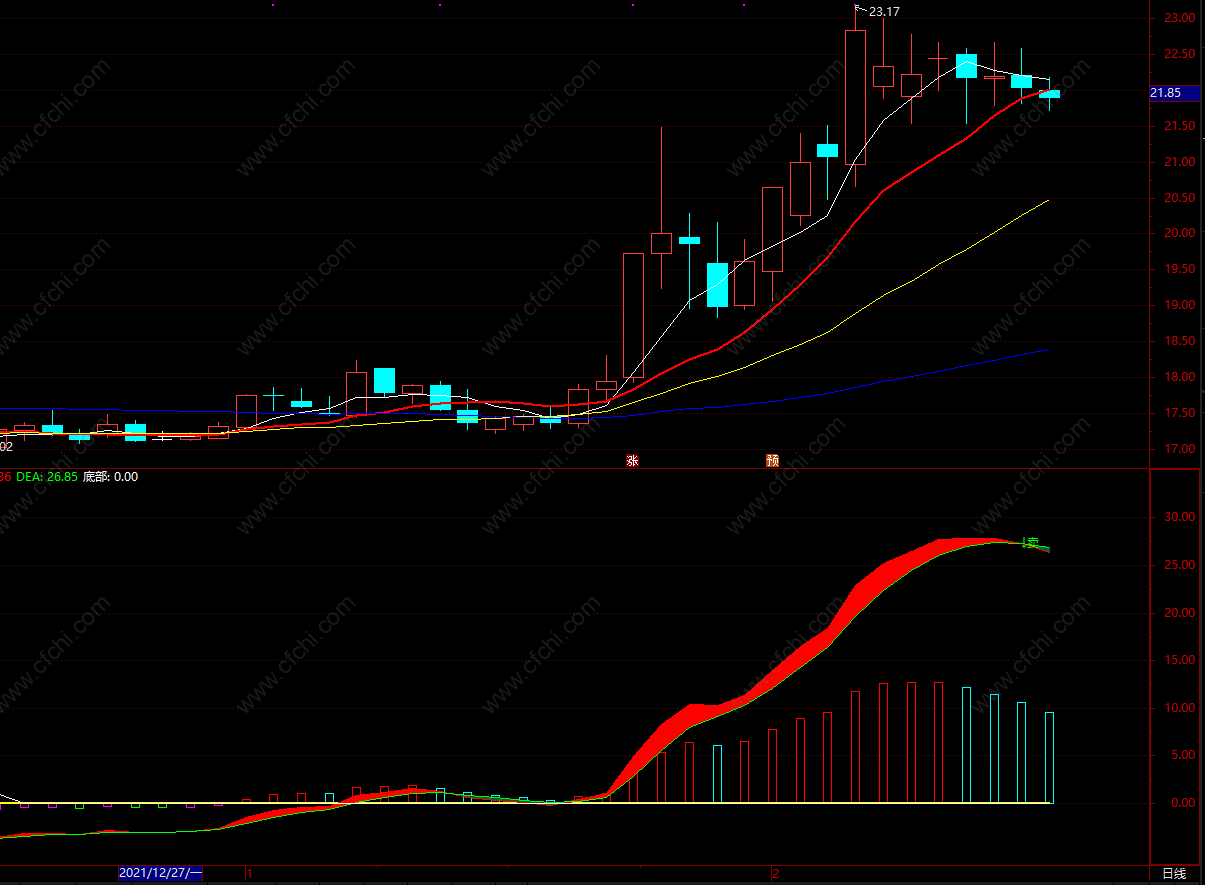Select the tall candle at the 23.17 high
Image resolution: width=1205 pixels, height=885 pixels.
pos(855,97)
